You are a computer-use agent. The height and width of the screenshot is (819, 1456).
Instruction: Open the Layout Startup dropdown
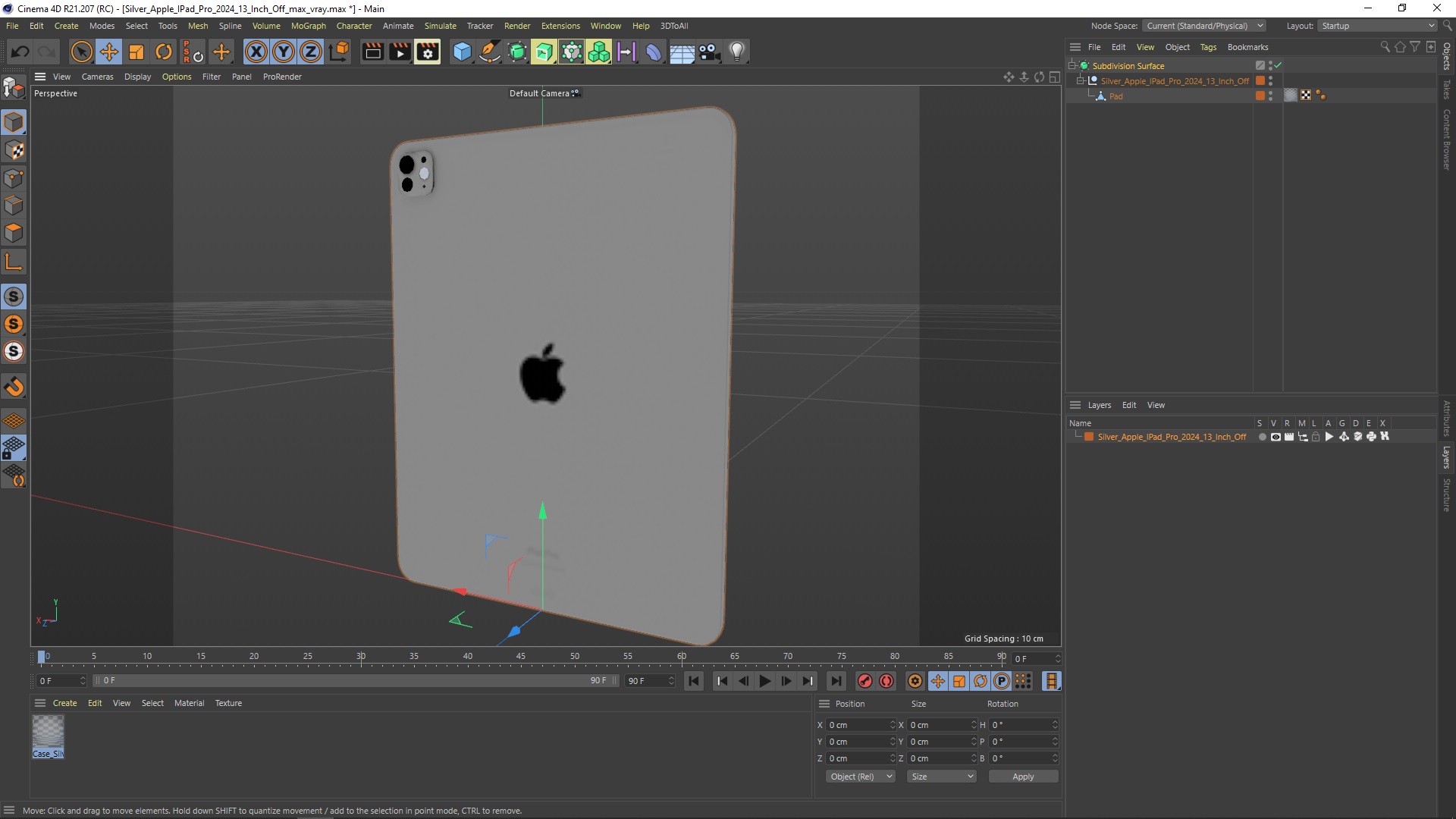coord(1377,26)
